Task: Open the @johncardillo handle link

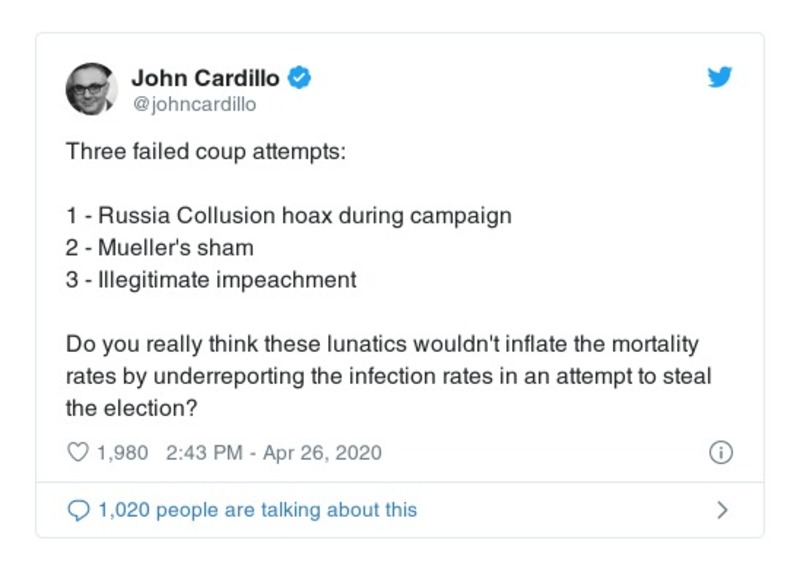Action: tap(194, 105)
